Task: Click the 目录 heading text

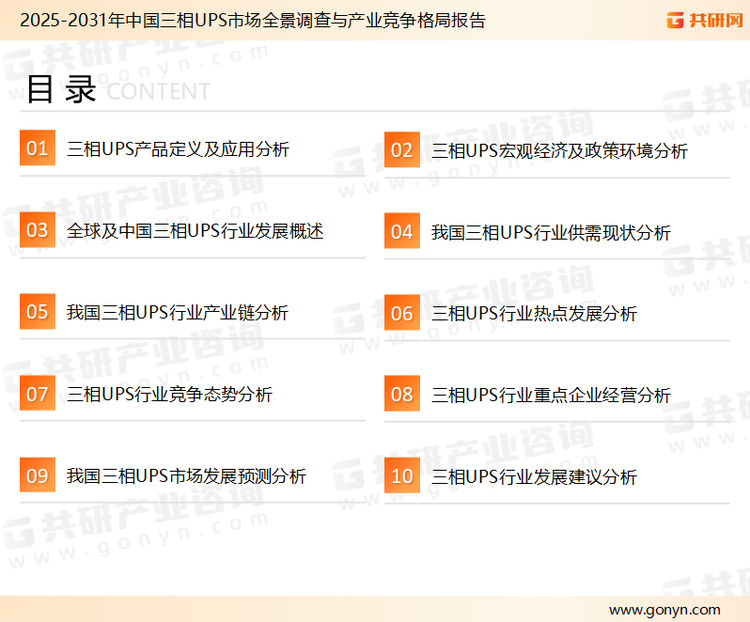Action: click(x=60, y=89)
